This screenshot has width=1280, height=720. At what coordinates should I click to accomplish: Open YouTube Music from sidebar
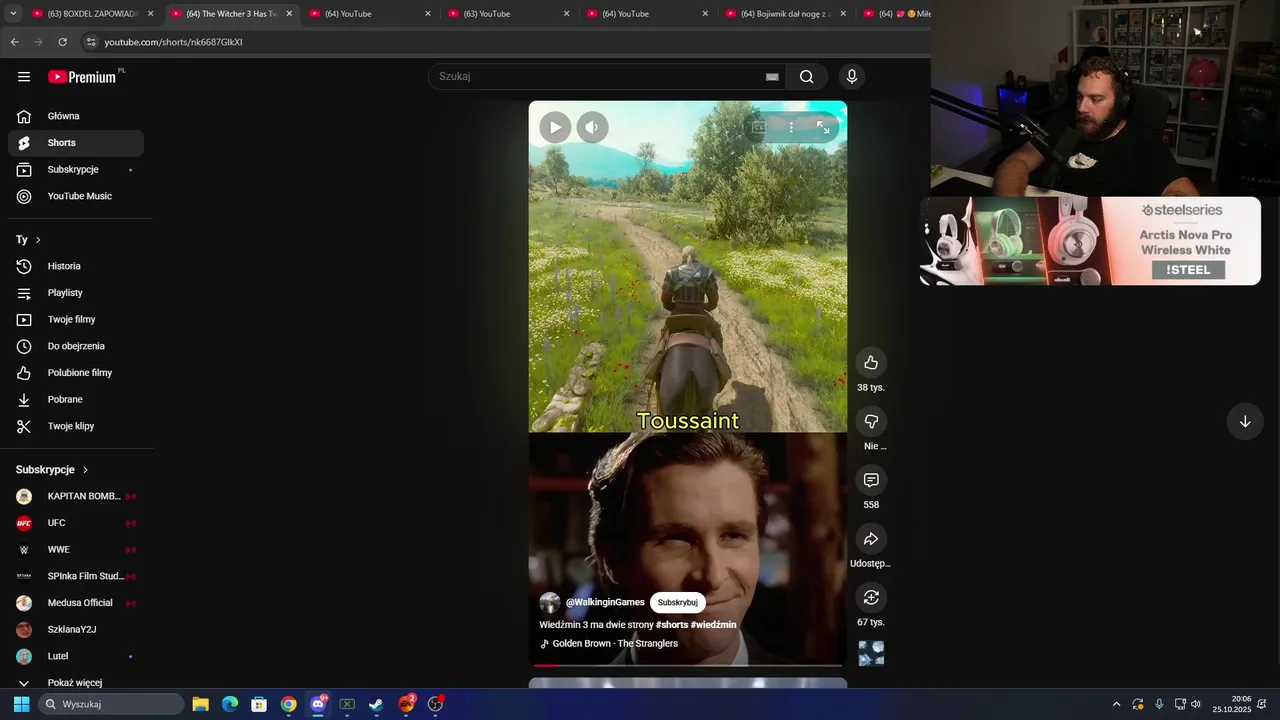[x=76, y=196]
